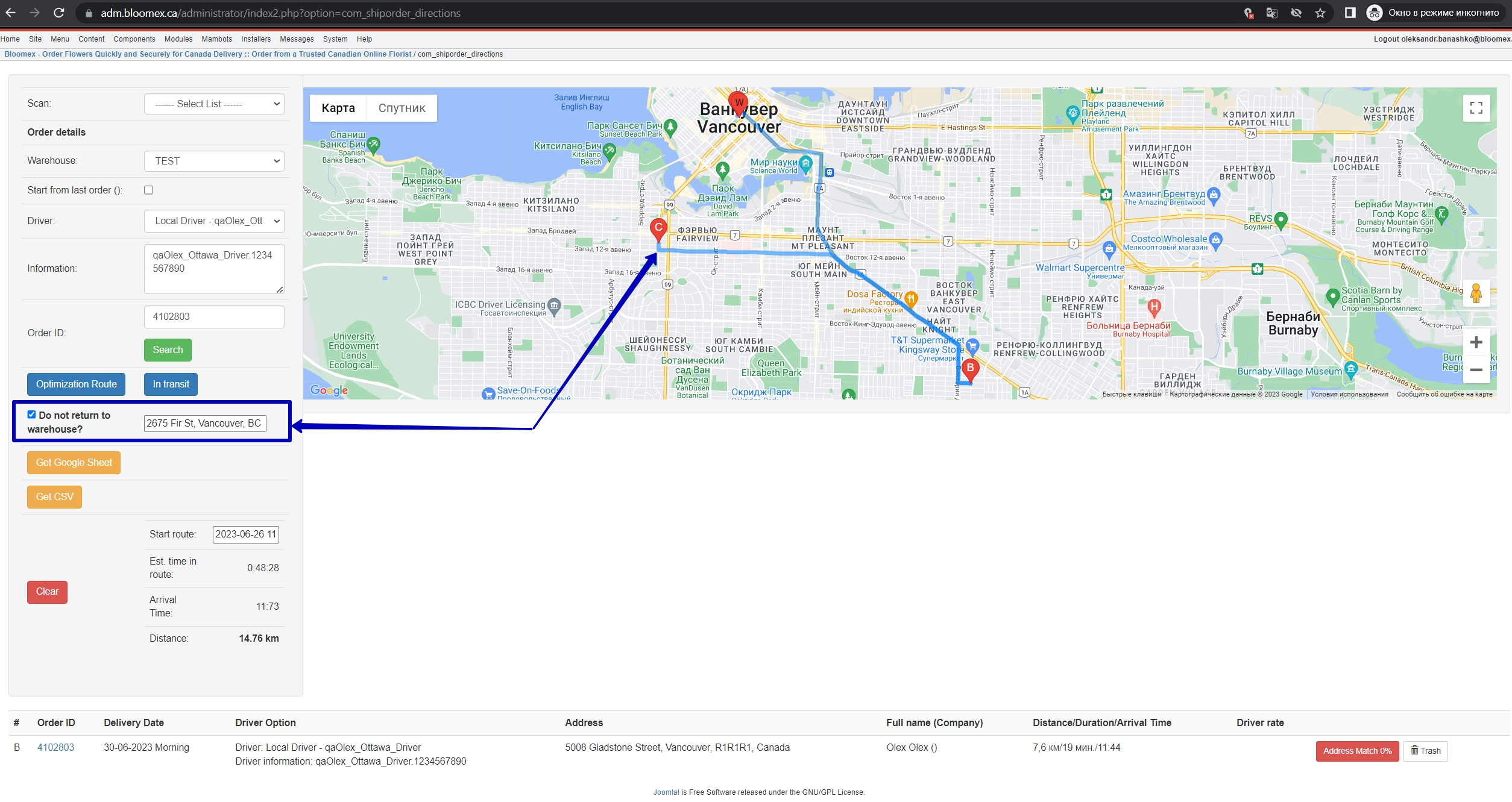
Task: Open the Components menu
Action: coord(134,39)
